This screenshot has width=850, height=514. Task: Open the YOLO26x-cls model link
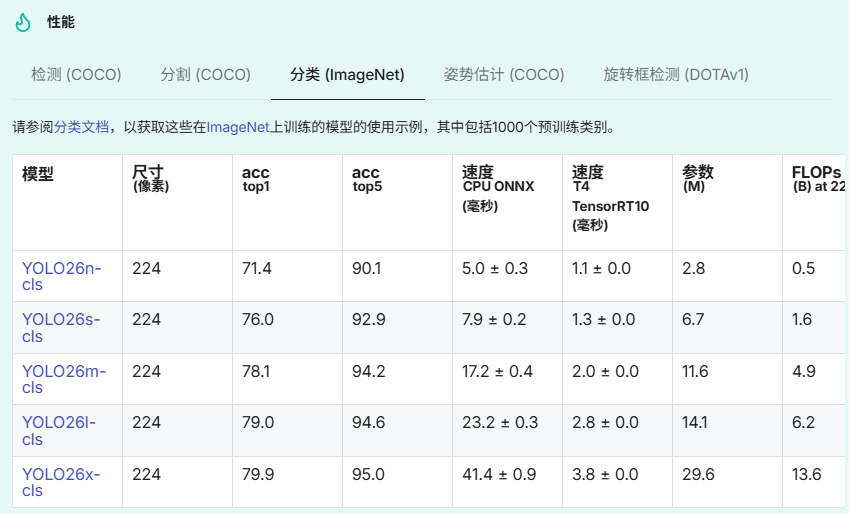click(x=61, y=482)
